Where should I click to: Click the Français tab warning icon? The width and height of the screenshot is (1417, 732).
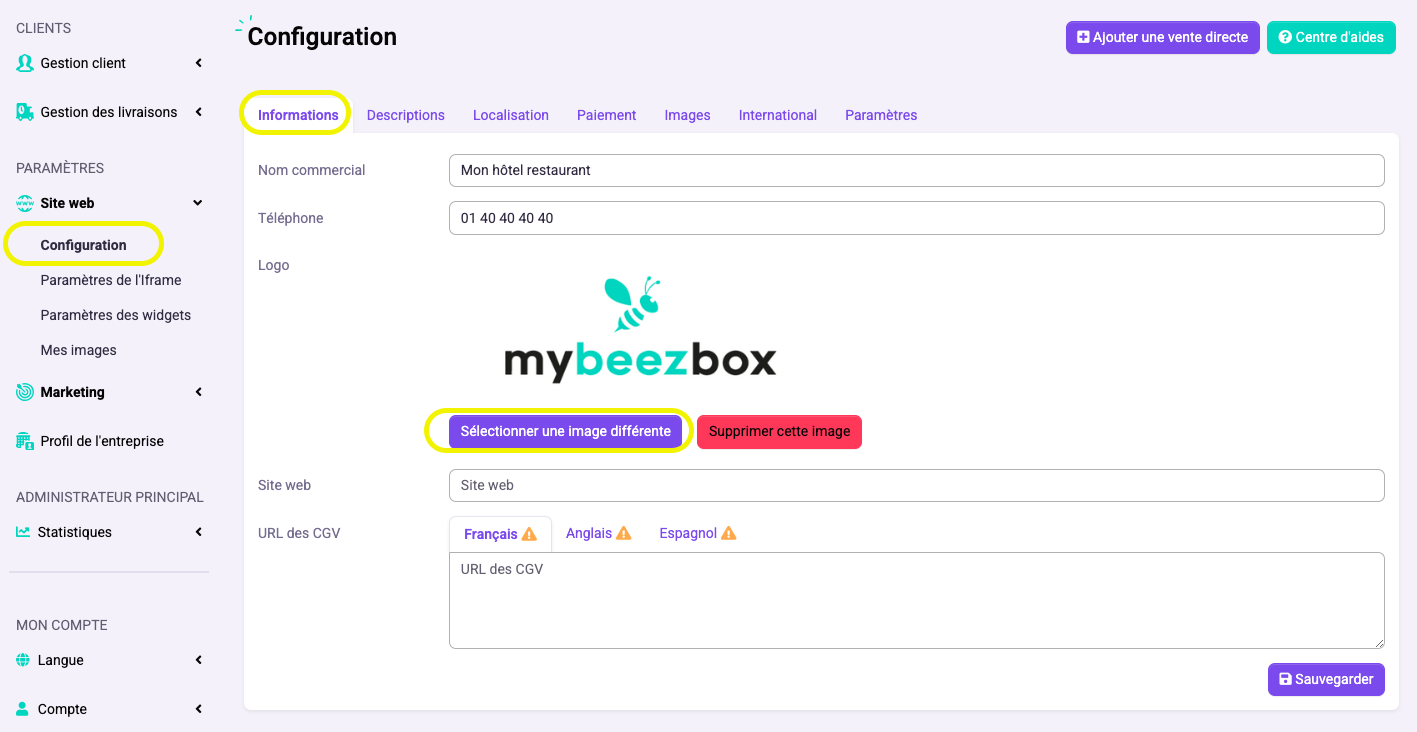pos(529,534)
